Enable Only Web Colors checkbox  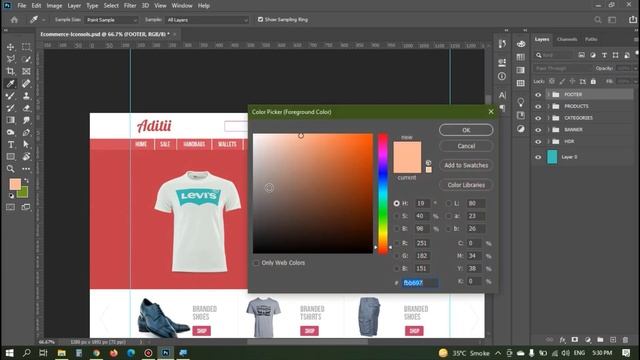click(256, 263)
